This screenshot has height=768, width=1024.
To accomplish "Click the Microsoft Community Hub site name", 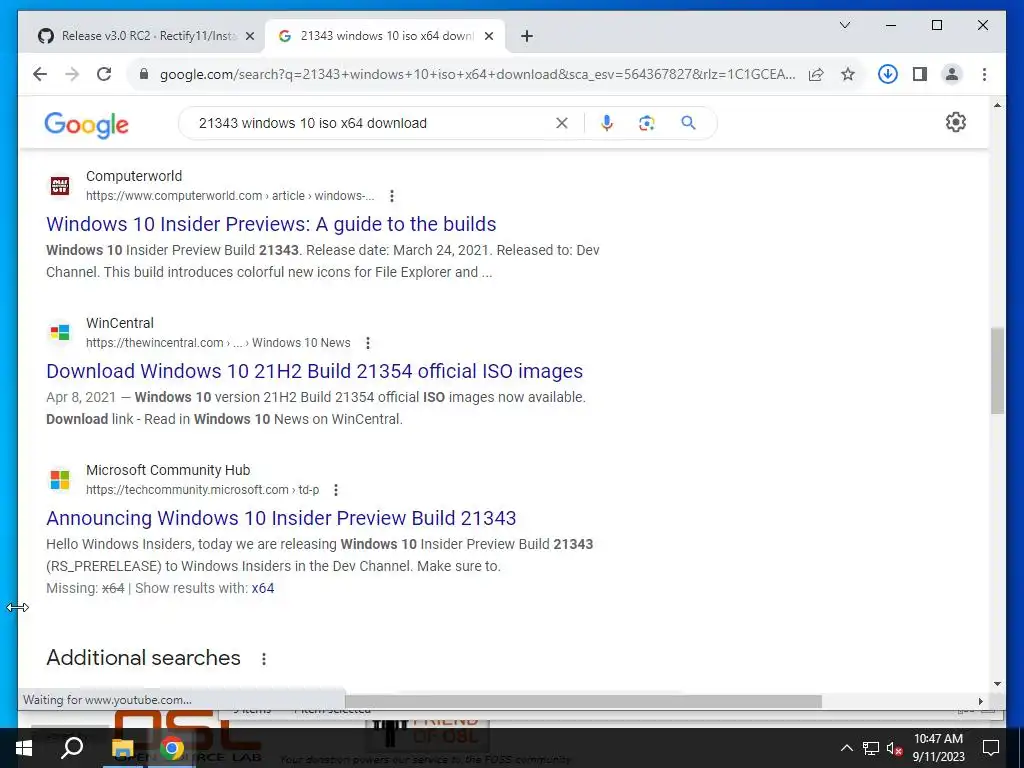I will 168,470.
